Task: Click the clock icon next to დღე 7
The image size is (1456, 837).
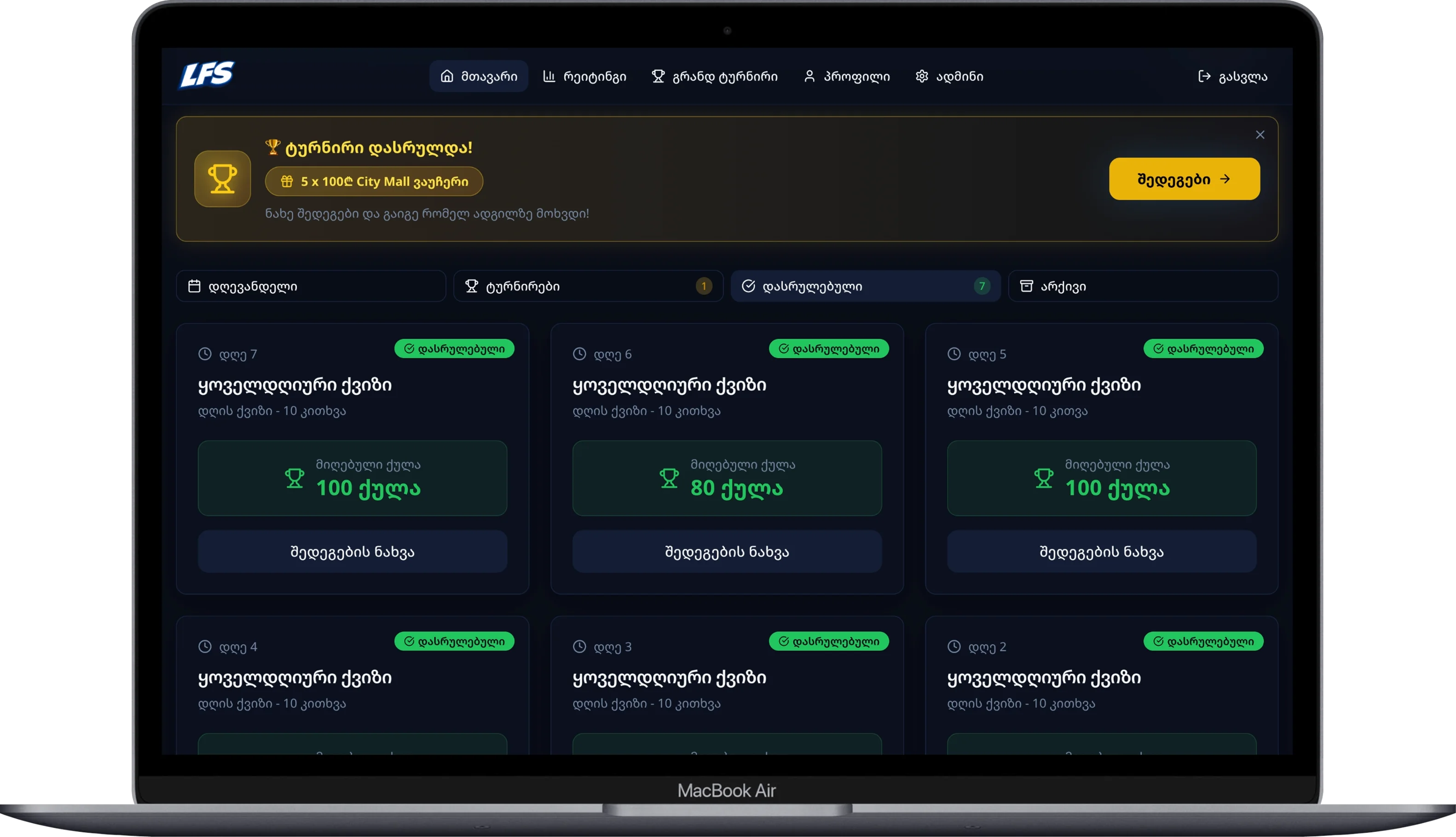Action: tap(205, 354)
